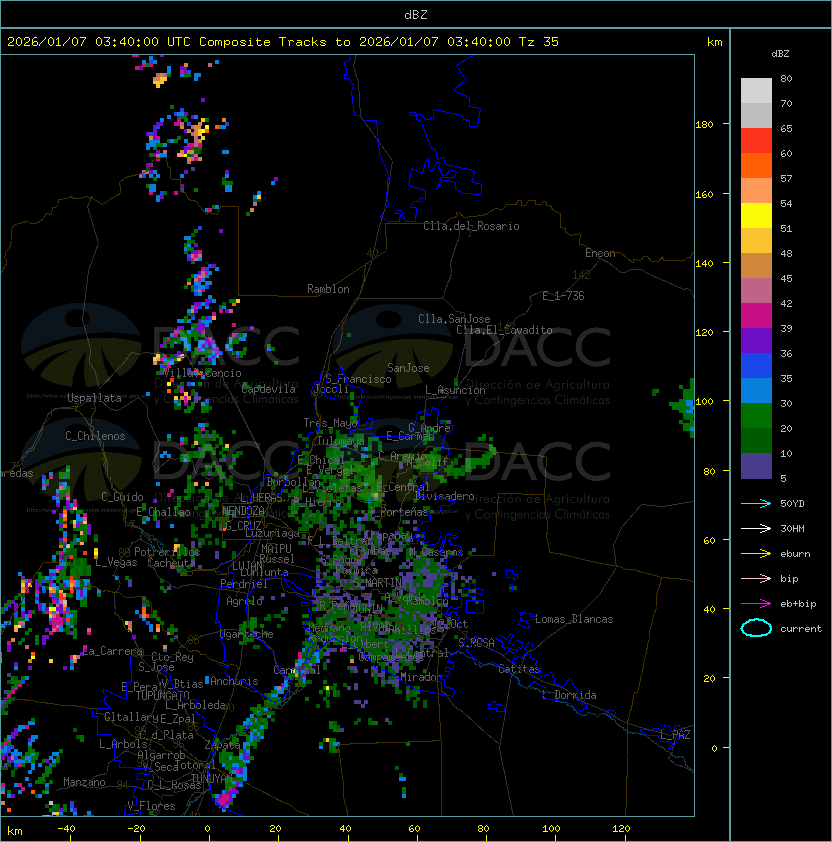Select the slate 5-10 dBZ swatch
Viewport: 832px width, 842px height.
756,466
